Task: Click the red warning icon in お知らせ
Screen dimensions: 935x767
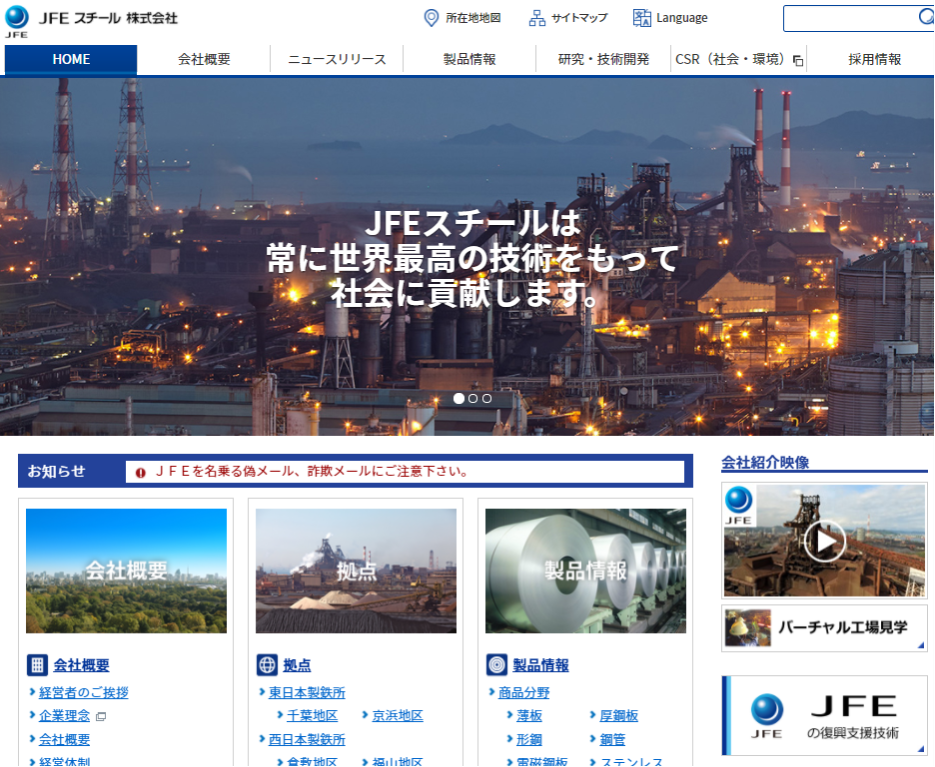Action: point(140,472)
